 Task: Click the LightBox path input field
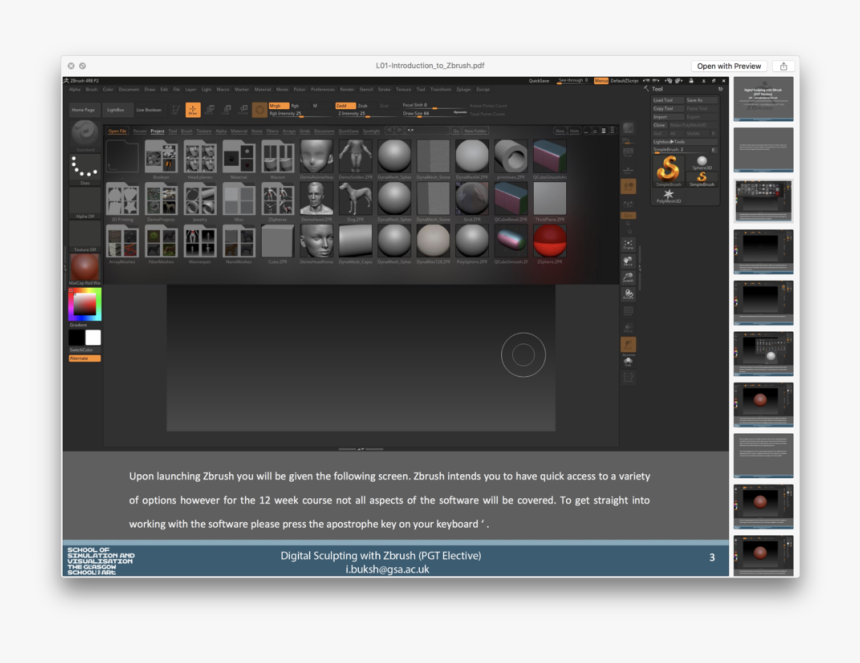[x=429, y=131]
